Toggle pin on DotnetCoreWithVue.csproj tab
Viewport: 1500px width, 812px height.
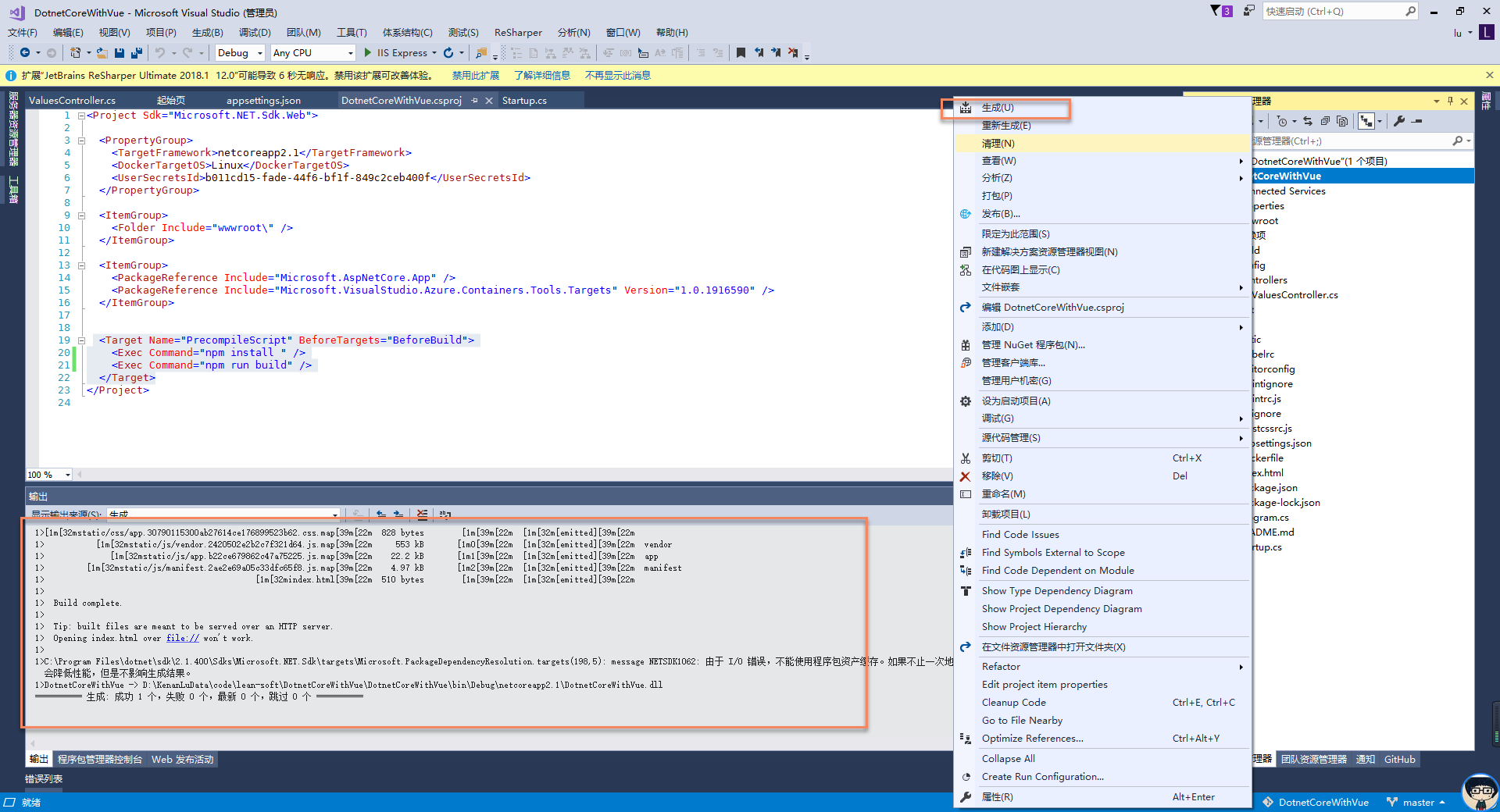pos(474,101)
